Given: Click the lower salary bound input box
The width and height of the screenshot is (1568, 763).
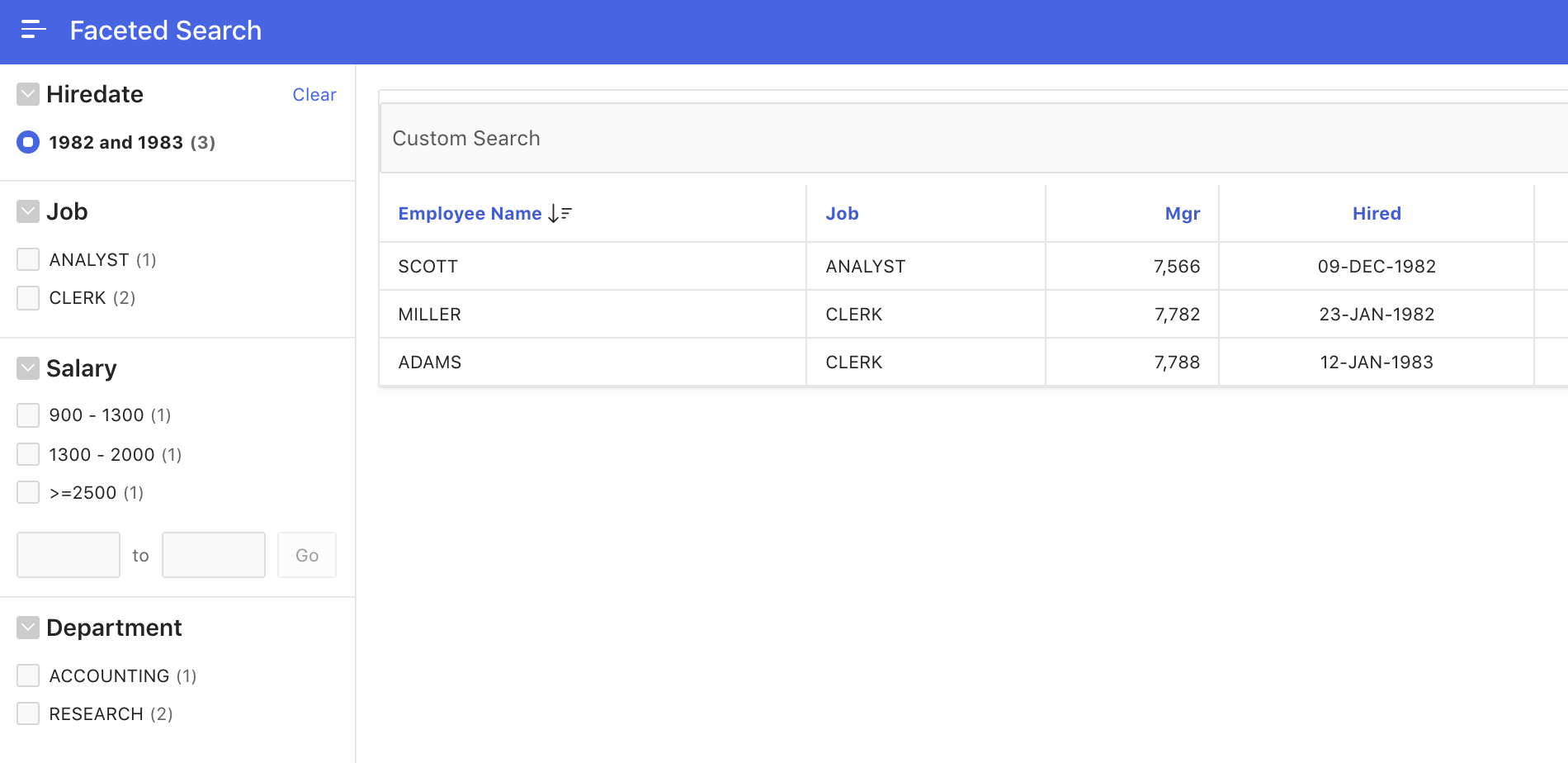Looking at the screenshot, I should point(68,554).
